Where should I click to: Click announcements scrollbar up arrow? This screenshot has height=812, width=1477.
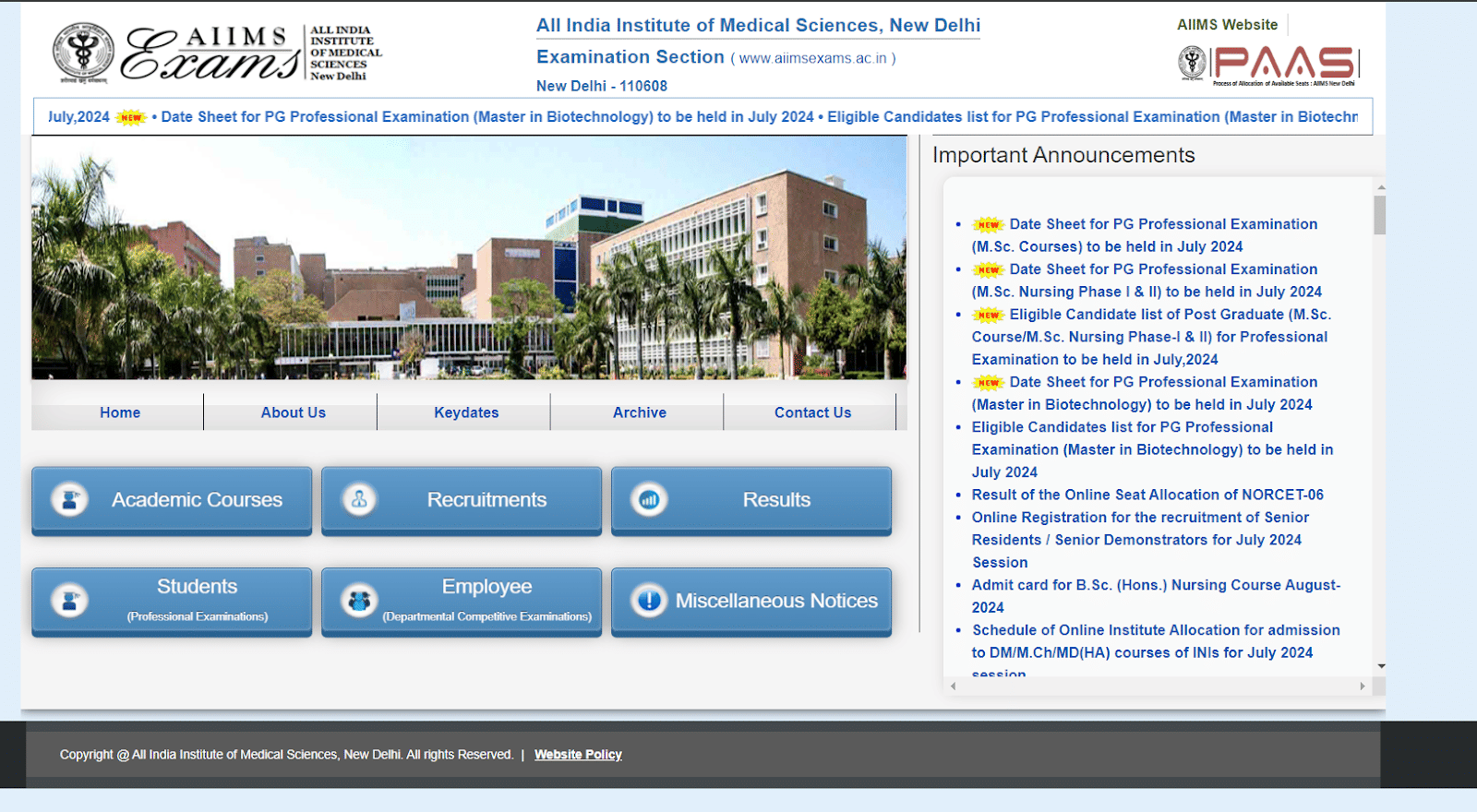(1380, 187)
